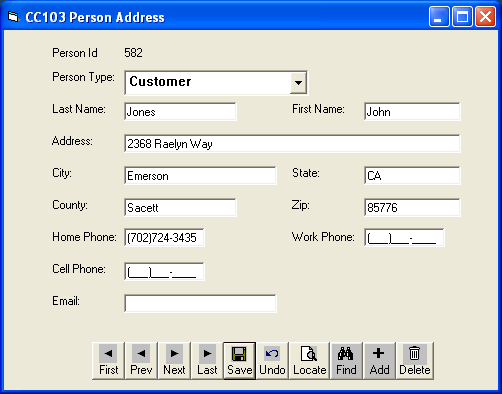Open Locate record search

coord(309,361)
